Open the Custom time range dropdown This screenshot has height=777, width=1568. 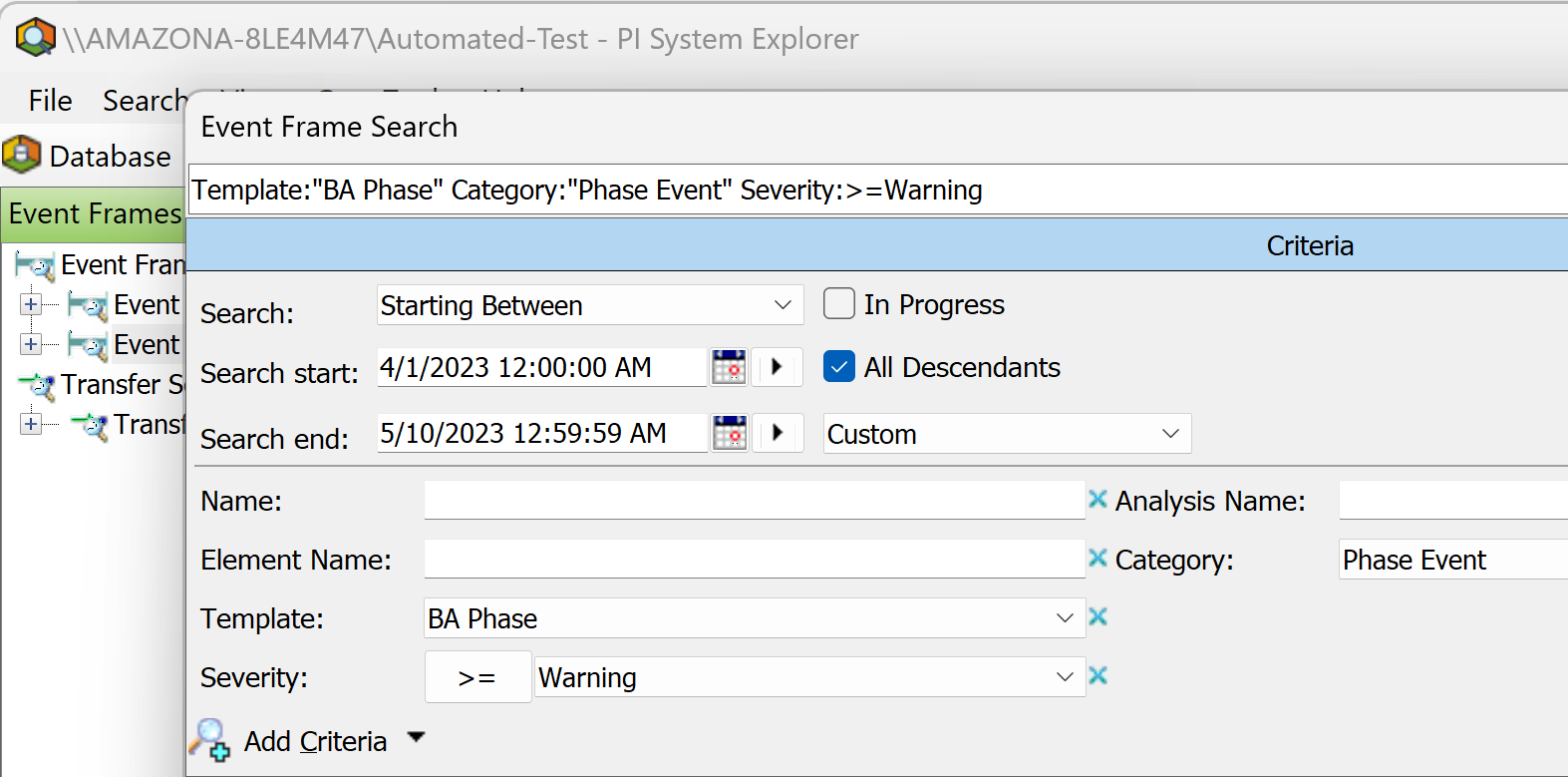tap(1170, 434)
